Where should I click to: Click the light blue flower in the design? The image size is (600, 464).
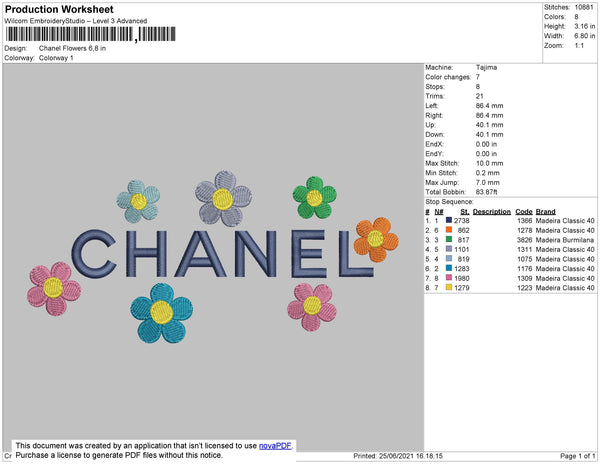point(139,201)
